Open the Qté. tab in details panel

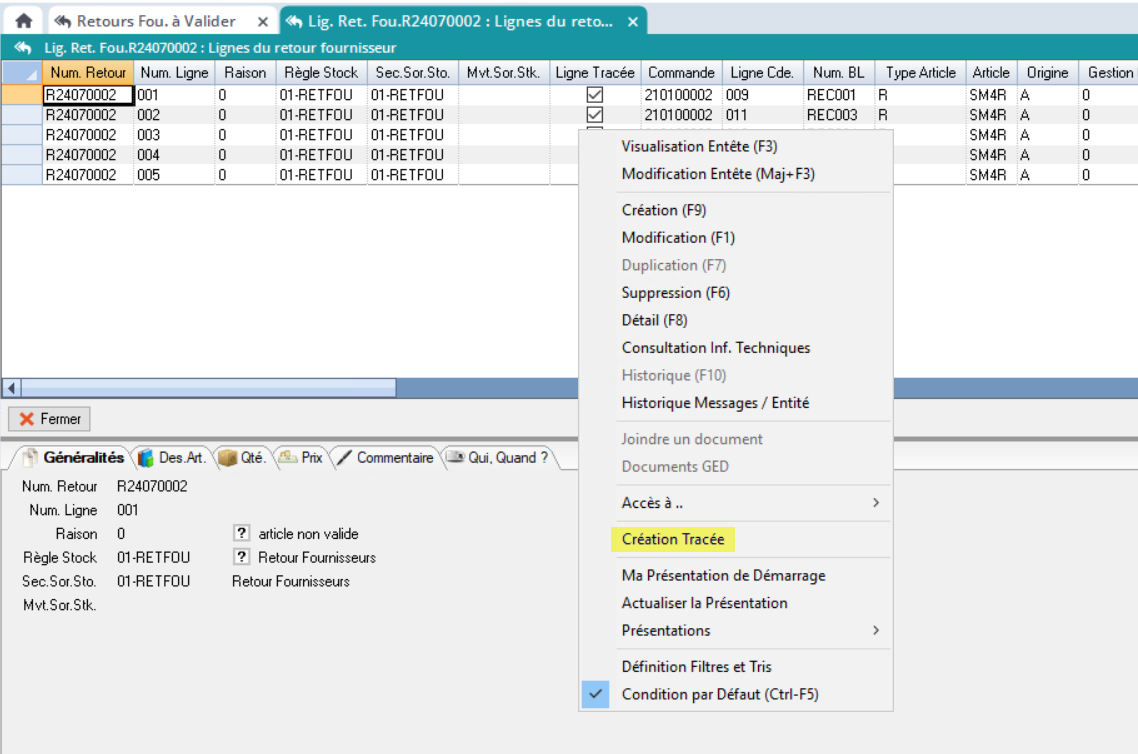pos(241,458)
